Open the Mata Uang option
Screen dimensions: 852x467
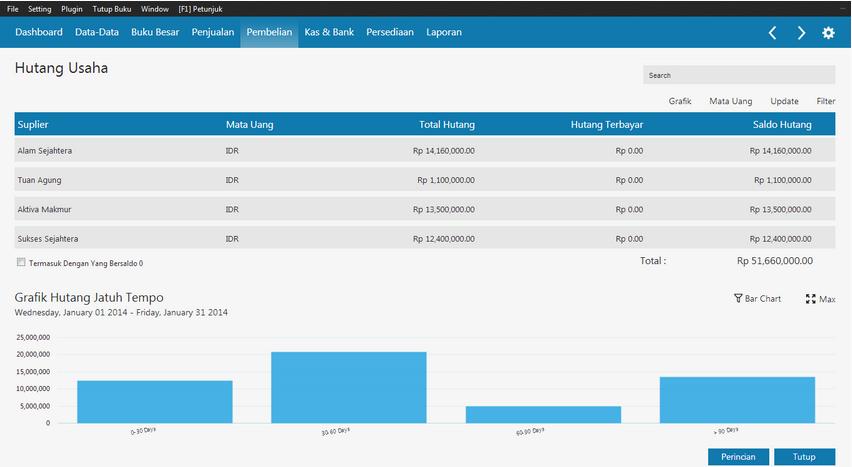[730, 101]
